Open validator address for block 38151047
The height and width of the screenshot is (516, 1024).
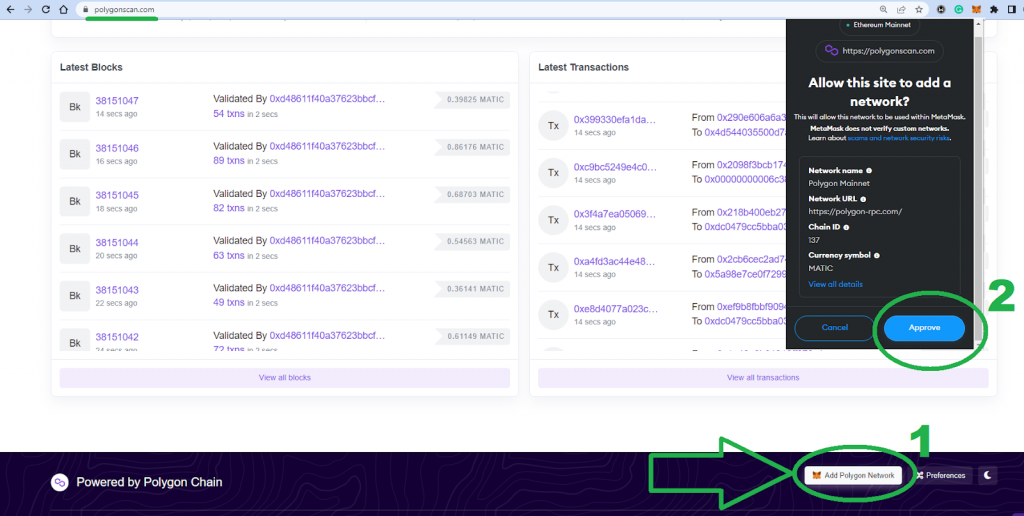coord(327,99)
